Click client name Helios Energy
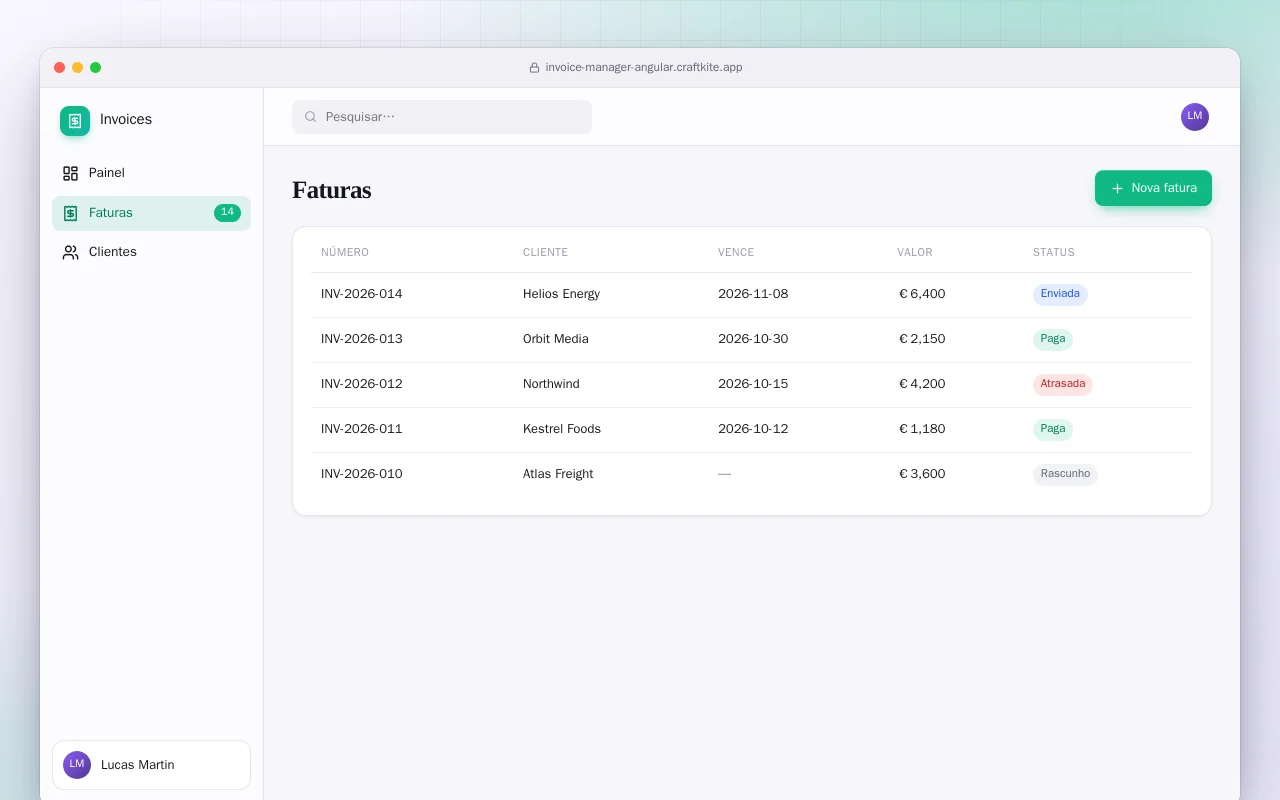The width and height of the screenshot is (1280, 800). click(x=561, y=294)
